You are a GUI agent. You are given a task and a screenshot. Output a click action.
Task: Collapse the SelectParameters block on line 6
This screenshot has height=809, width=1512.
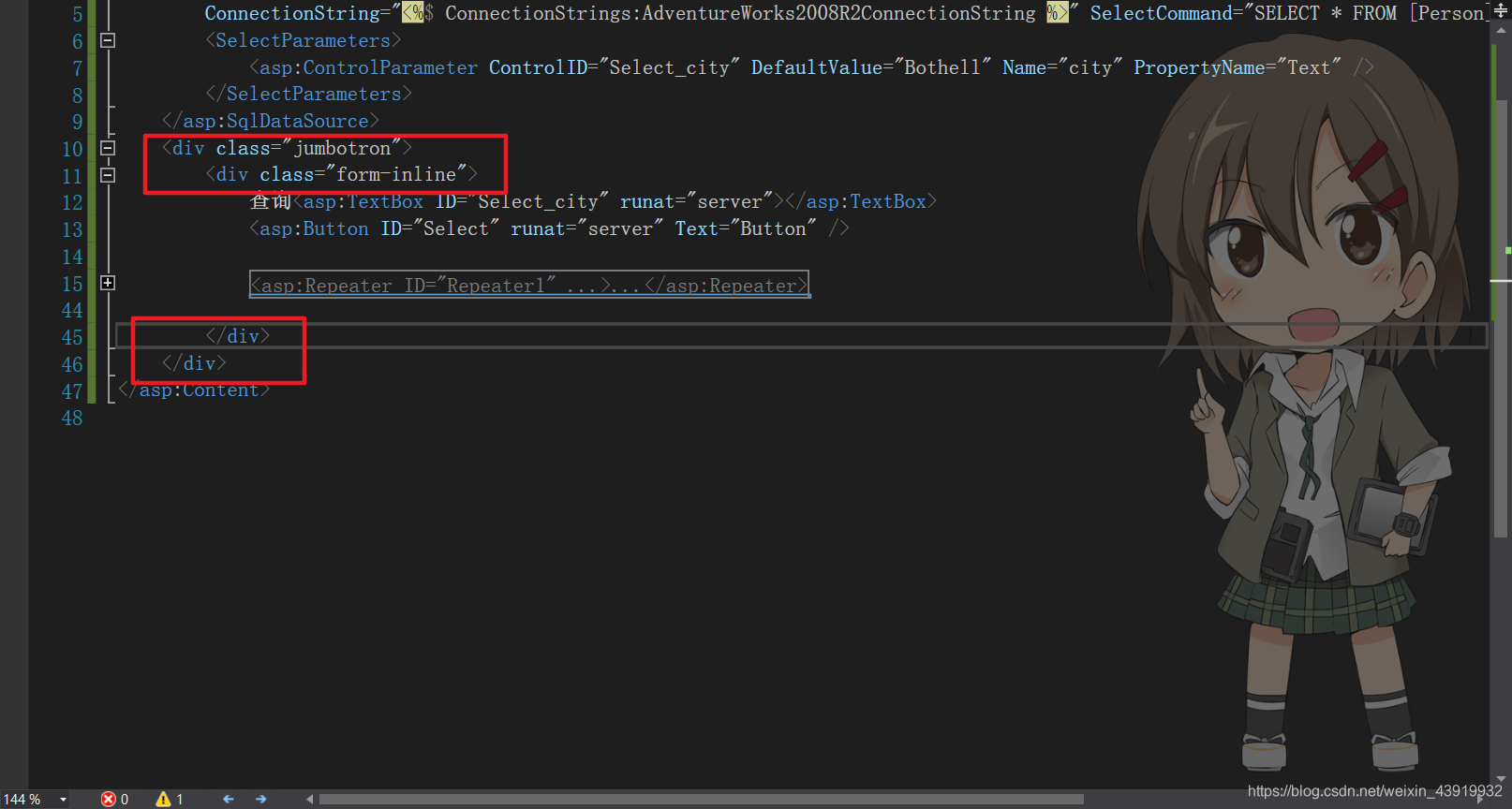click(x=108, y=40)
